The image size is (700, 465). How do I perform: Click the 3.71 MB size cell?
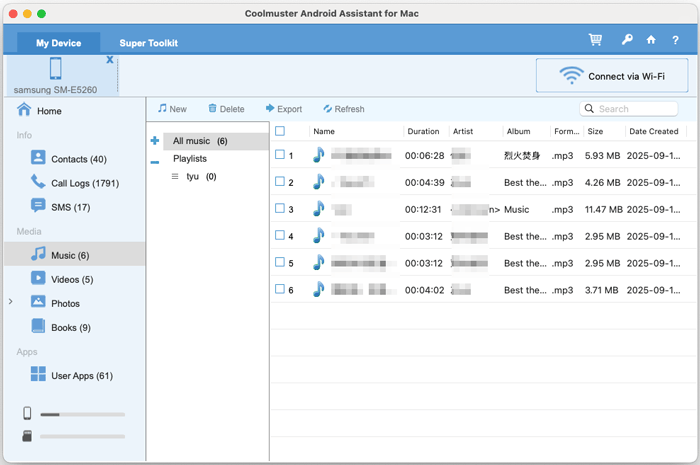tap(601, 291)
